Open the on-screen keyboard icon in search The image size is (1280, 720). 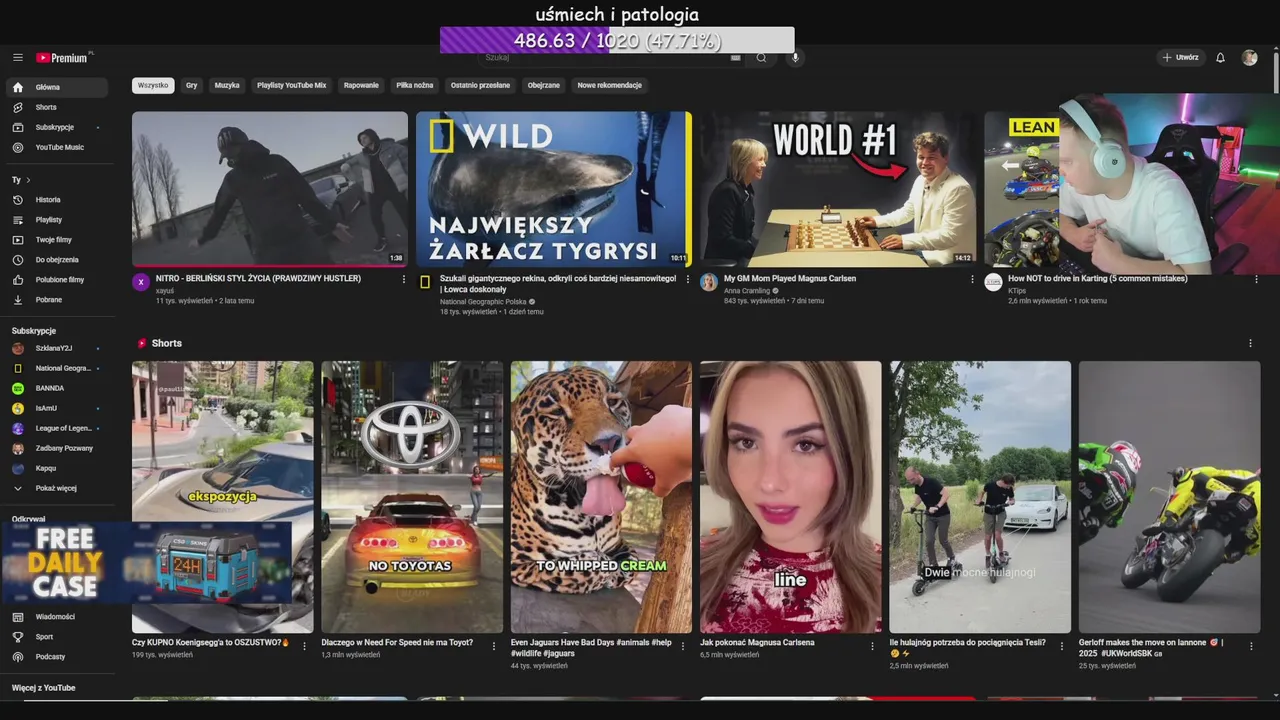(736, 58)
